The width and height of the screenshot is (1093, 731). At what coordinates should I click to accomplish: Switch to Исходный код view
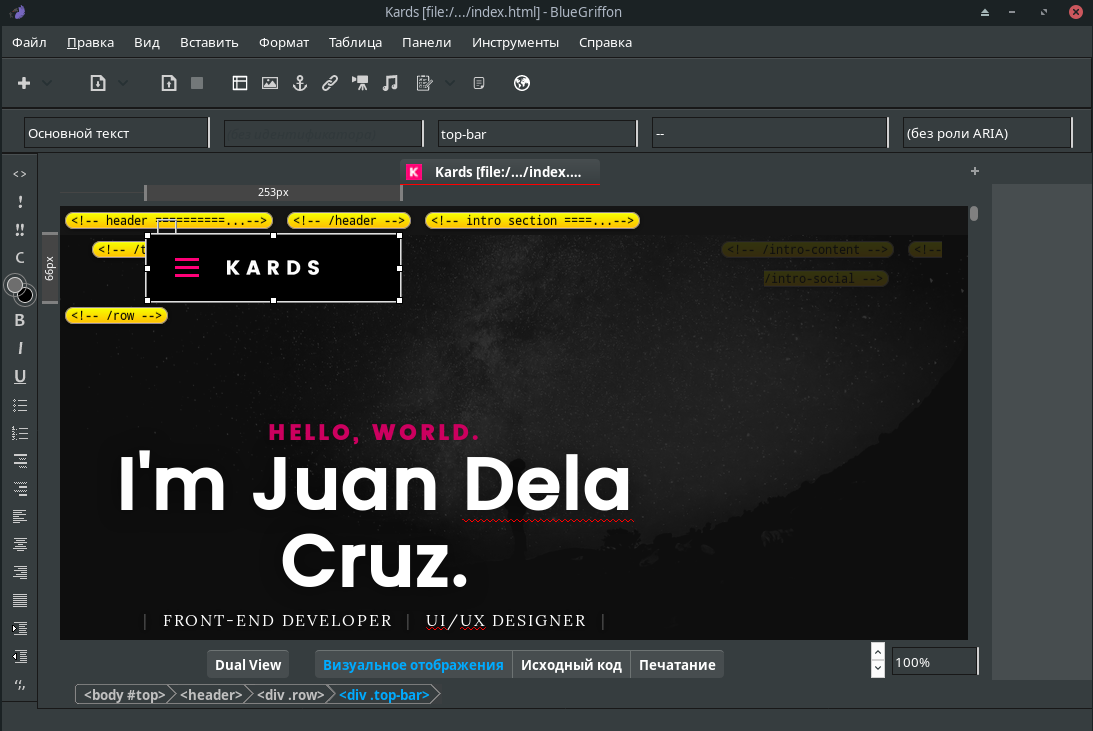click(x=571, y=665)
